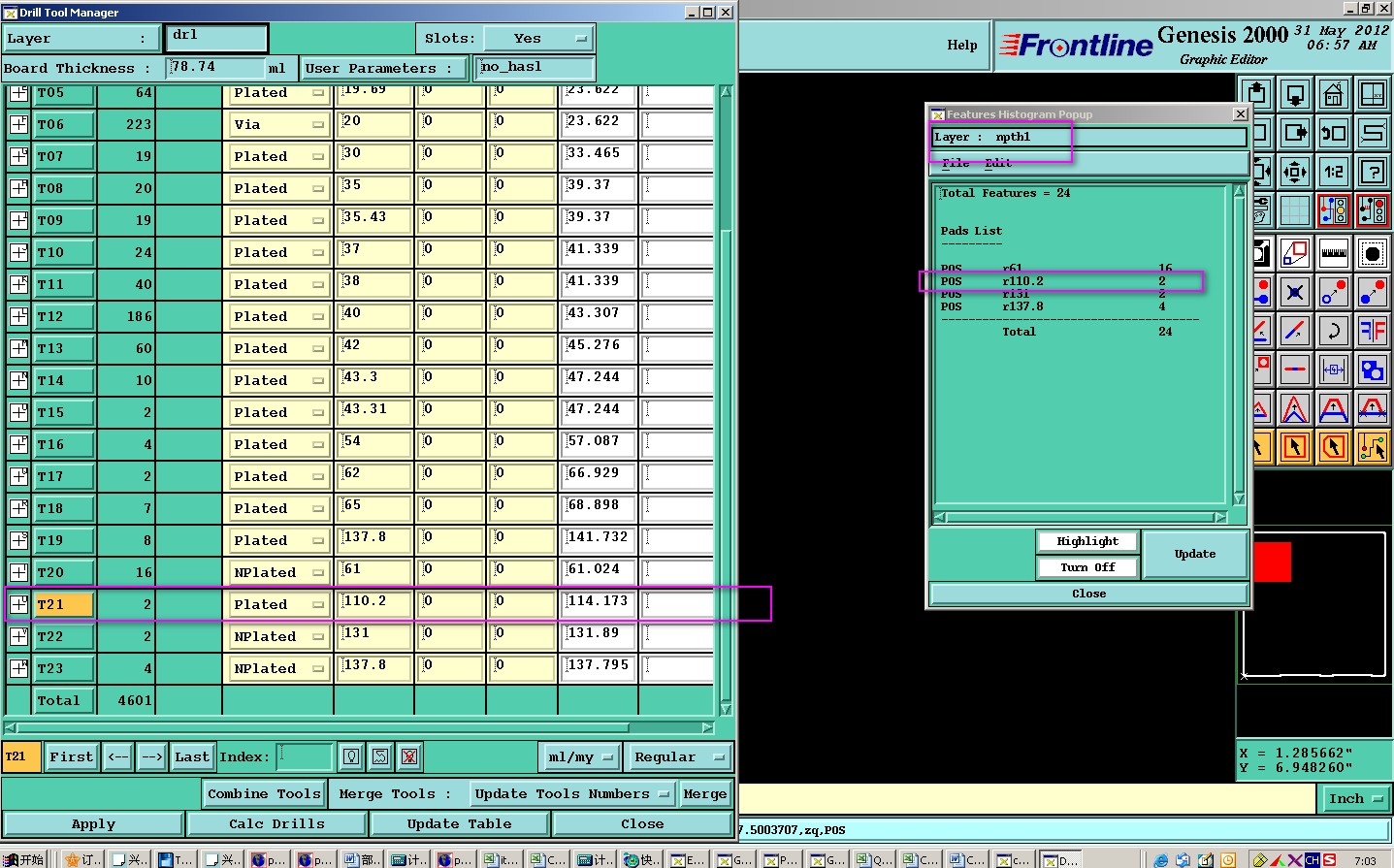Click the horizontal scrollbar under drill table
Viewport: 1394px width, 868px height.
point(359,727)
